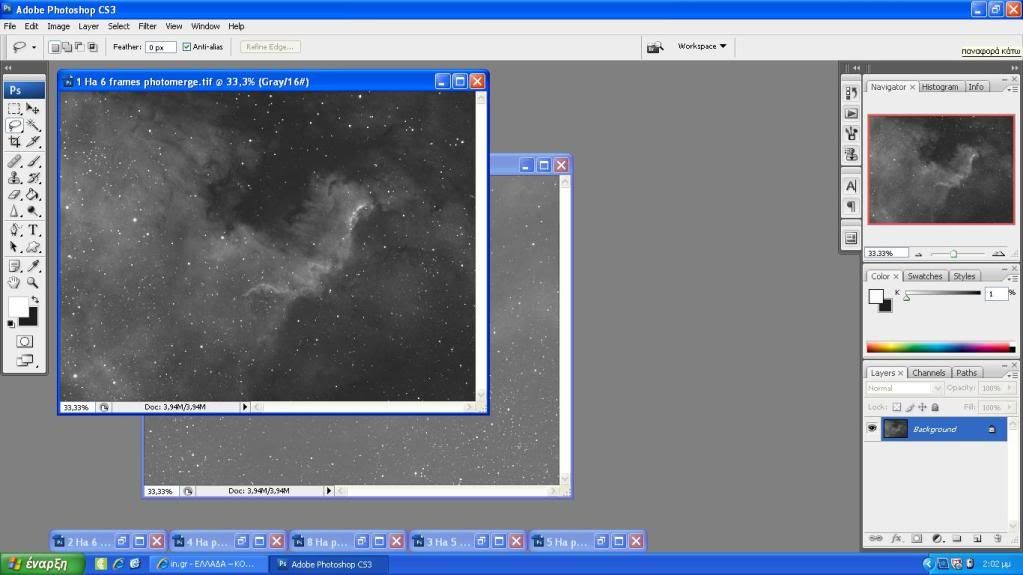Switch to the Histogram tab
This screenshot has width=1023, height=575.
[x=939, y=87]
